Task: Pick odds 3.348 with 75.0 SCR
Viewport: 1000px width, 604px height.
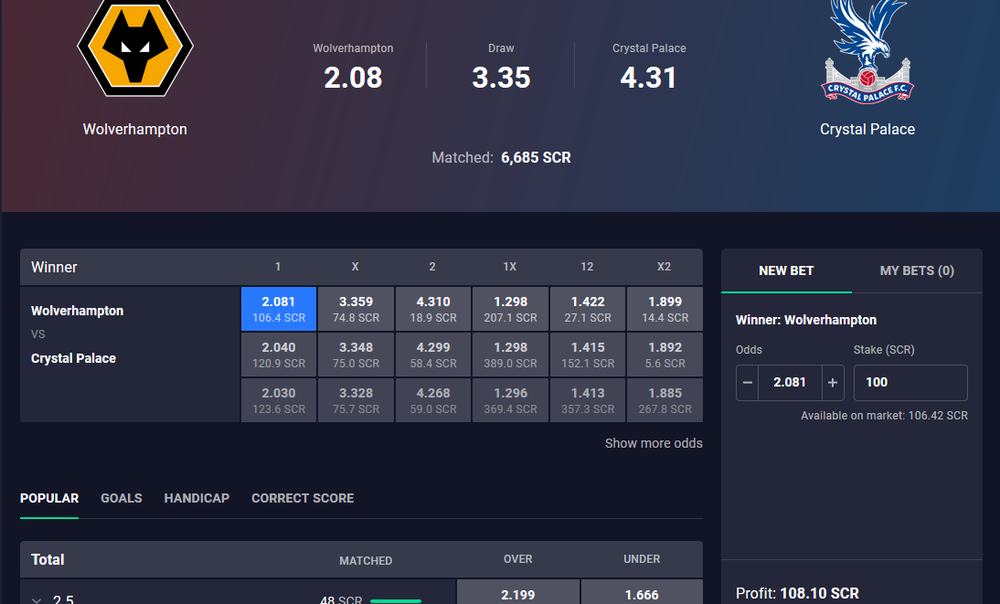Action: coord(356,355)
